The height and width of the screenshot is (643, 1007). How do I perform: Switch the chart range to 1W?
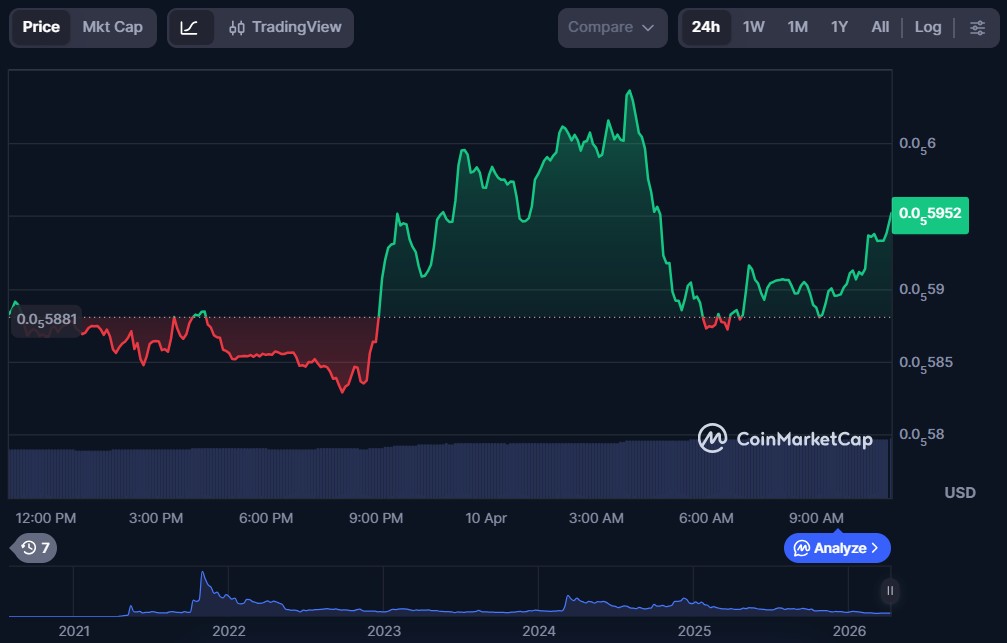tap(753, 27)
